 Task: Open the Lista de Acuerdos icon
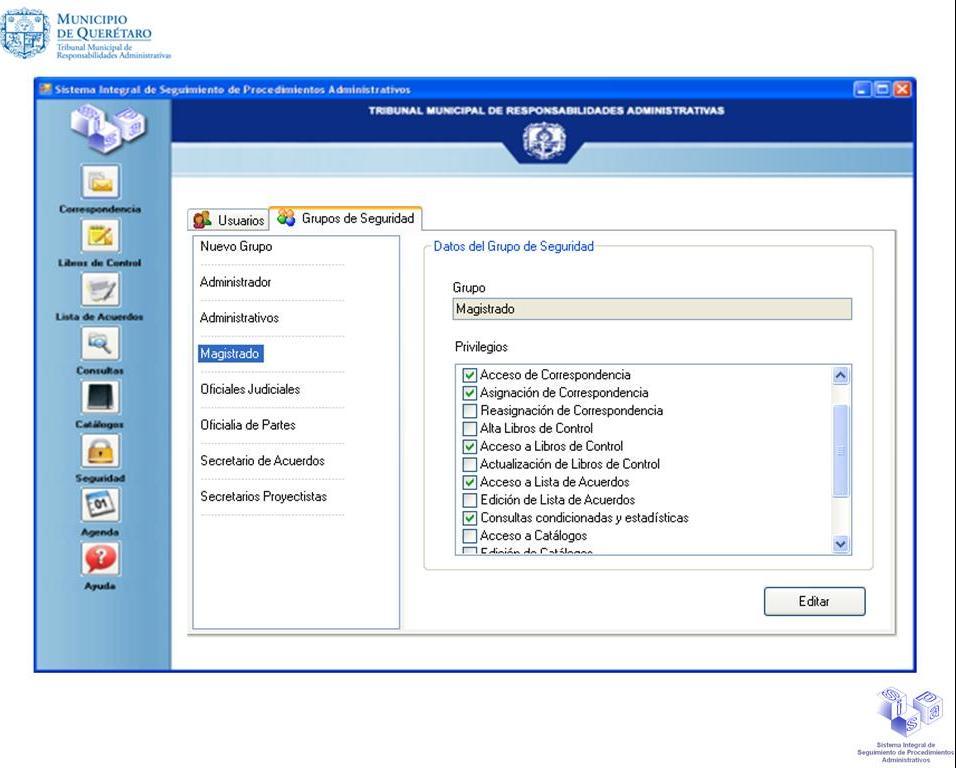coord(101,289)
